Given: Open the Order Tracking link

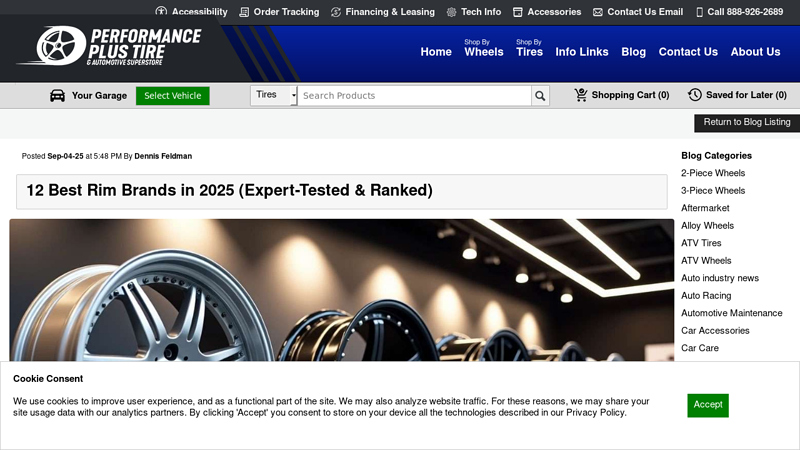Looking at the screenshot, I should coord(286,12).
